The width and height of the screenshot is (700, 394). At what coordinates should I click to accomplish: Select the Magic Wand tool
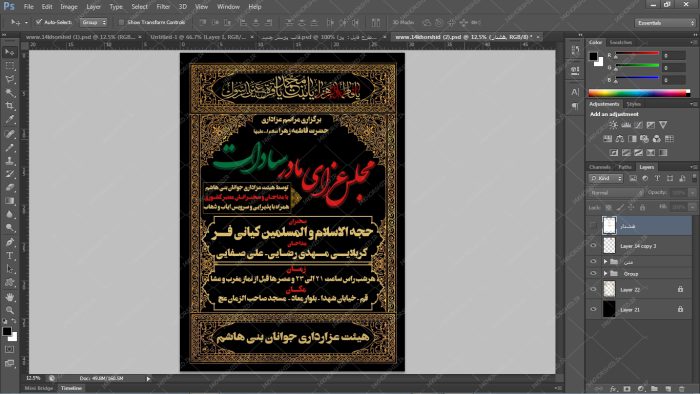click(9, 93)
